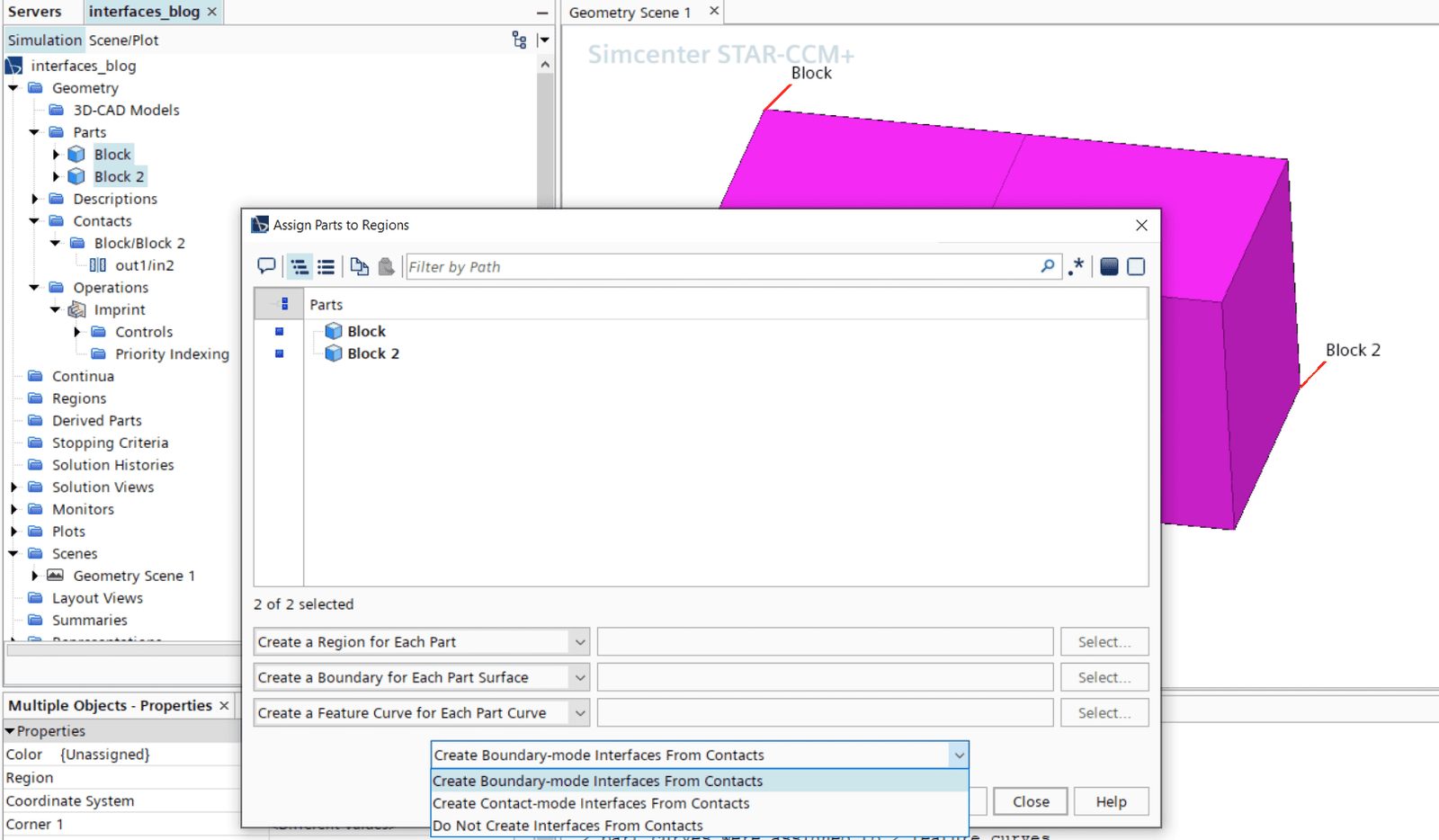Click the Block cube icon in dialog list
The width and height of the screenshot is (1439, 840).
(x=334, y=331)
